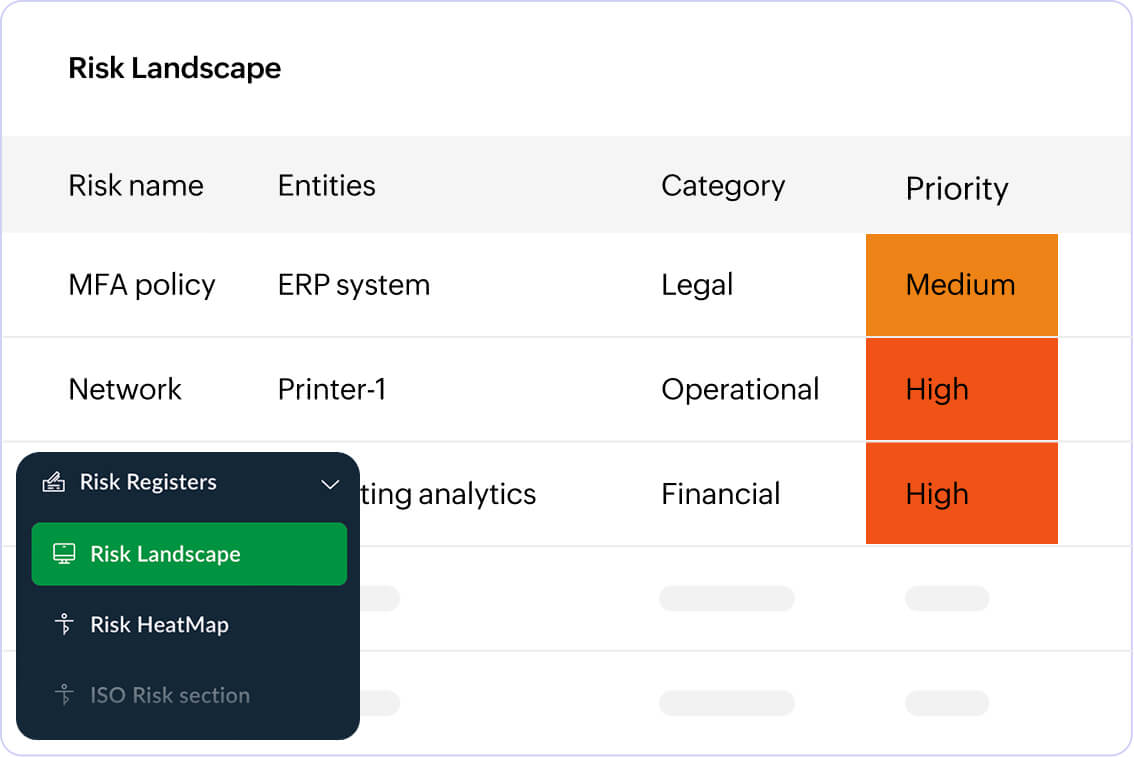This screenshot has width=1134, height=757.
Task: Click the Printer-1 entity
Action: [x=331, y=389]
